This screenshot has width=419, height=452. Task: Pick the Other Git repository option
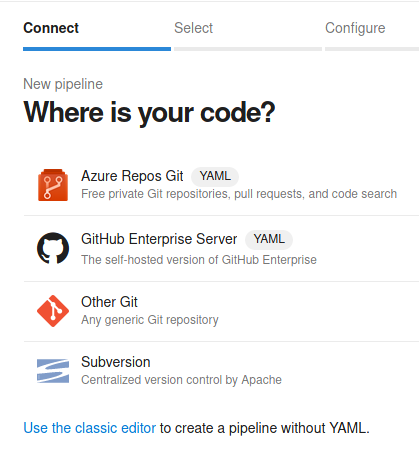click(221, 311)
